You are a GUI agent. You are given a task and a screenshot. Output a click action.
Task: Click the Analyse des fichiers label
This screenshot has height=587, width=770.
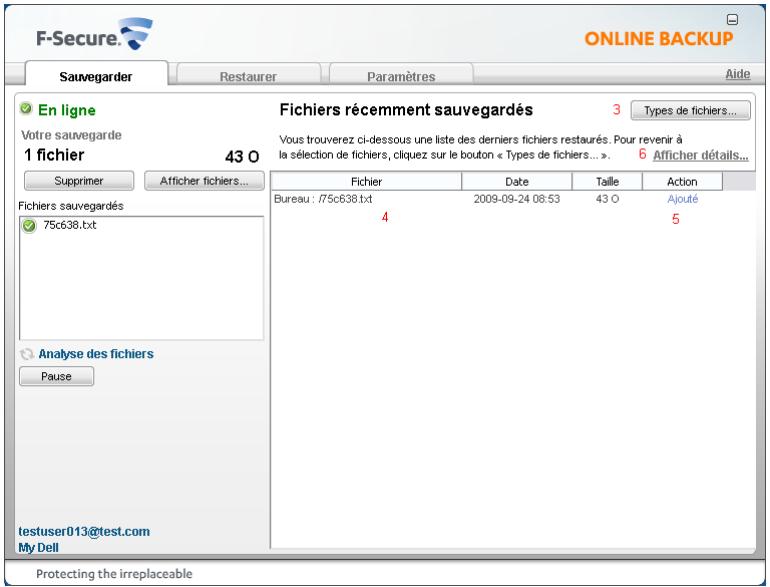[x=96, y=354]
